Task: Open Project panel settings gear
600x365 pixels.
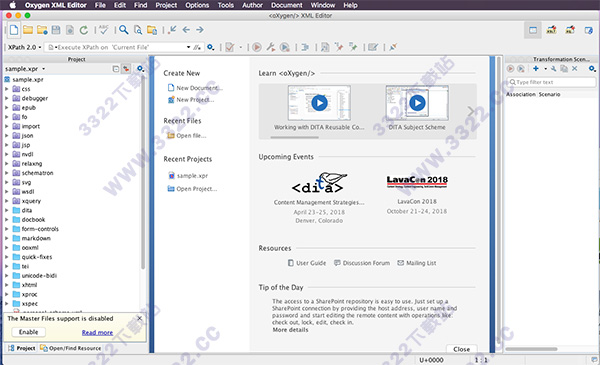Action: coord(140,69)
